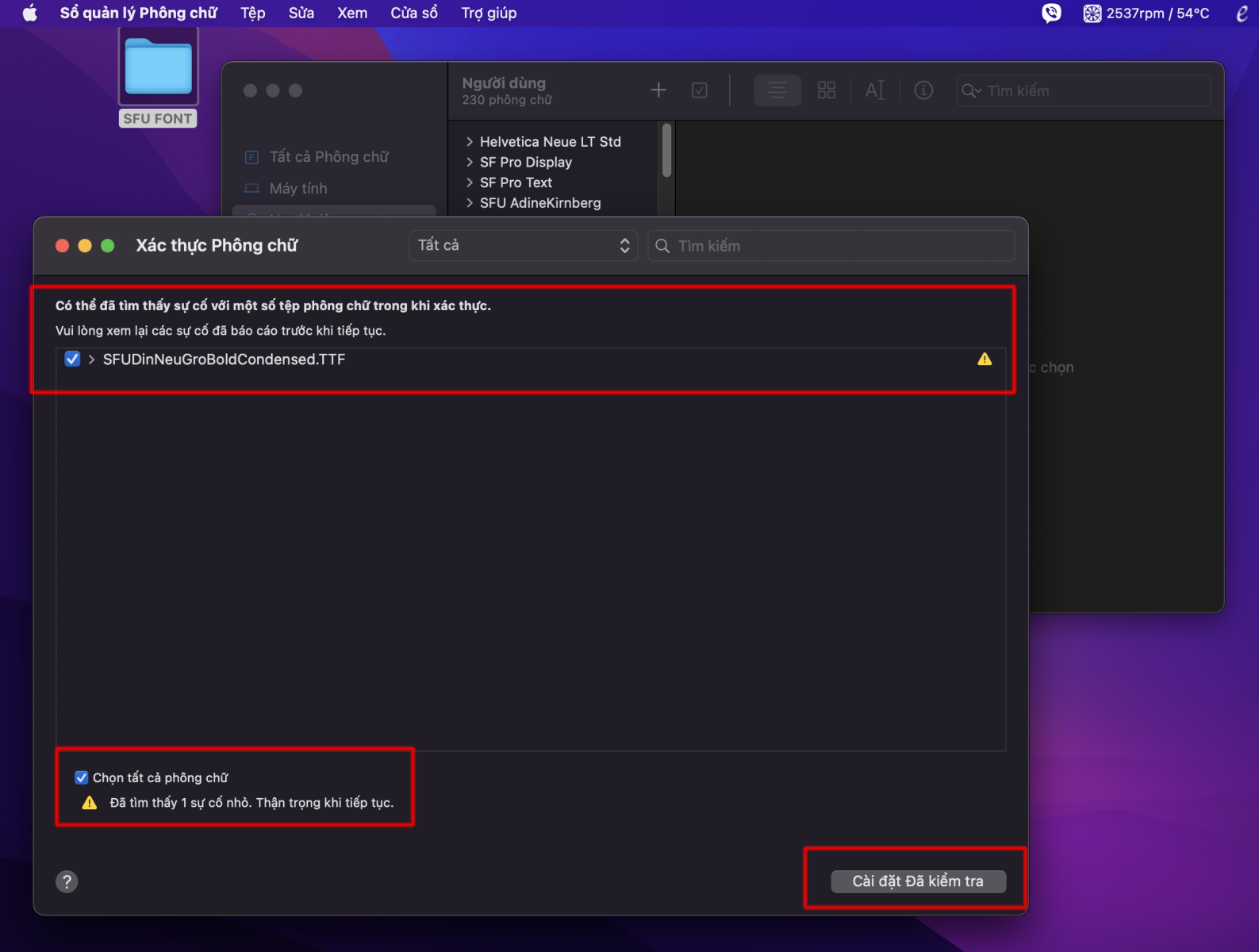Viewport: 1259px width, 952px height.
Task: Toggle the SFUDinNeuGroBoldCondensed.TTF checkbox
Action: pyautogui.click(x=72, y=359)
